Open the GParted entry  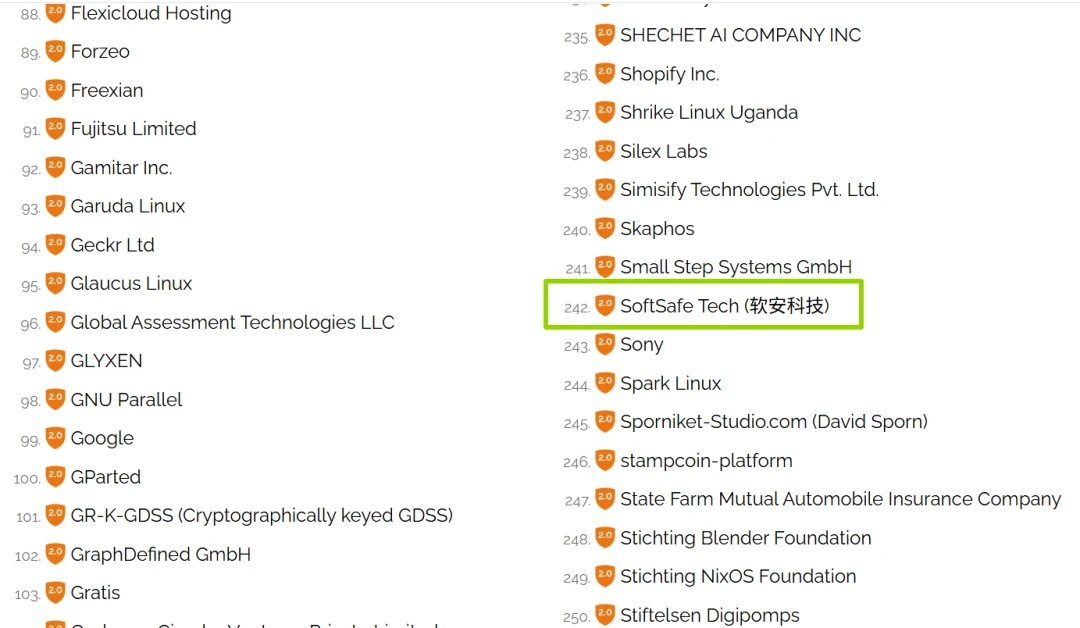[105, 477]
